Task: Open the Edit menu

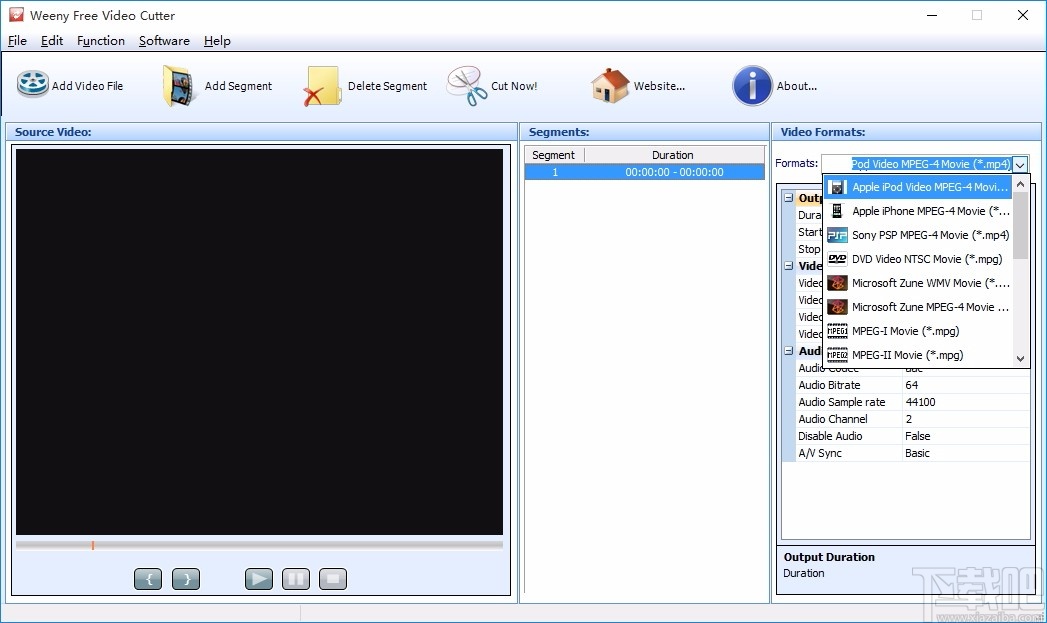Action: pyautogui.click(x=52, y=41)
